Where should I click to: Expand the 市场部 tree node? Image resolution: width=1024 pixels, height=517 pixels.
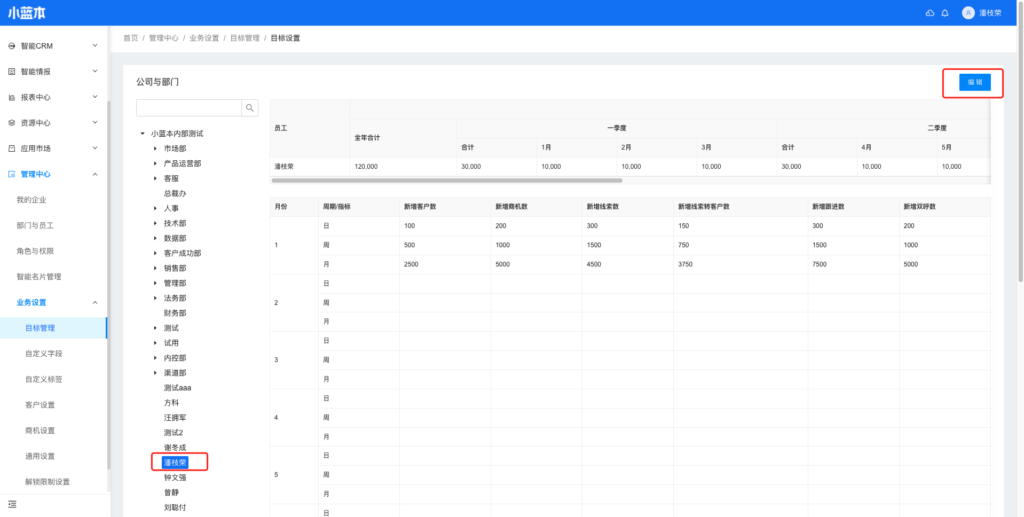[155, 148]
